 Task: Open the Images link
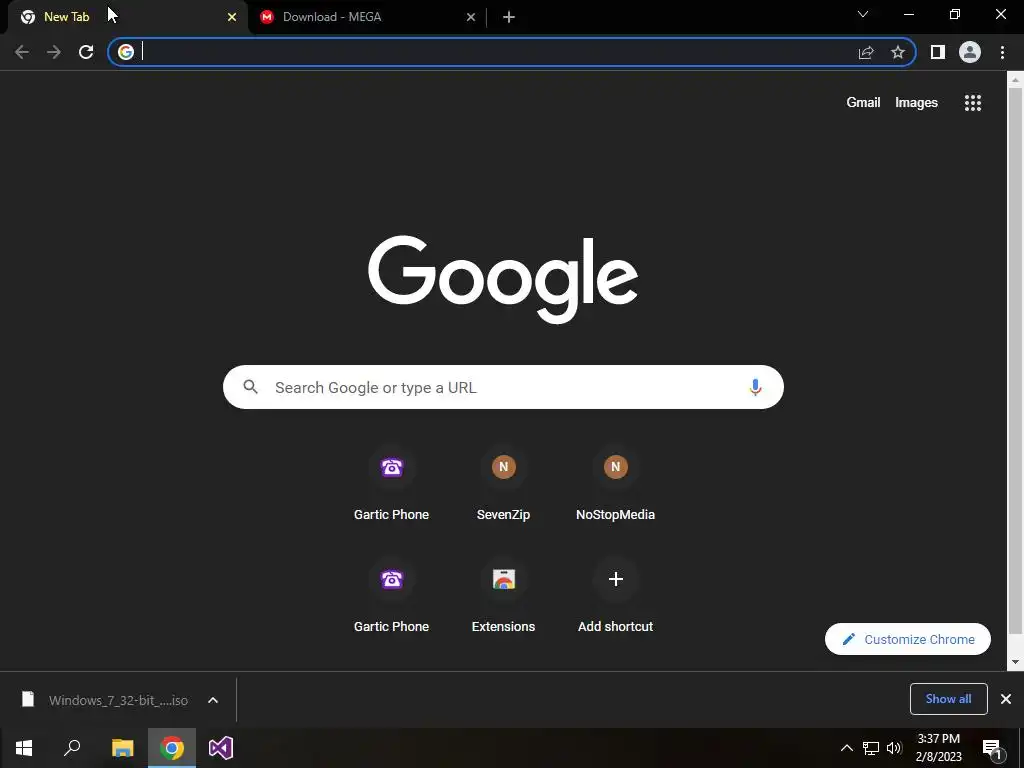pos(916,103)
